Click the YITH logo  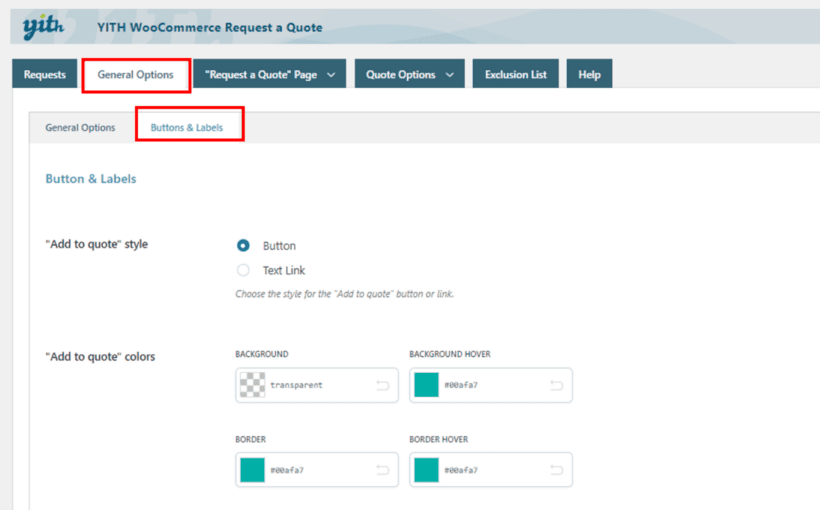pos(43,26)
